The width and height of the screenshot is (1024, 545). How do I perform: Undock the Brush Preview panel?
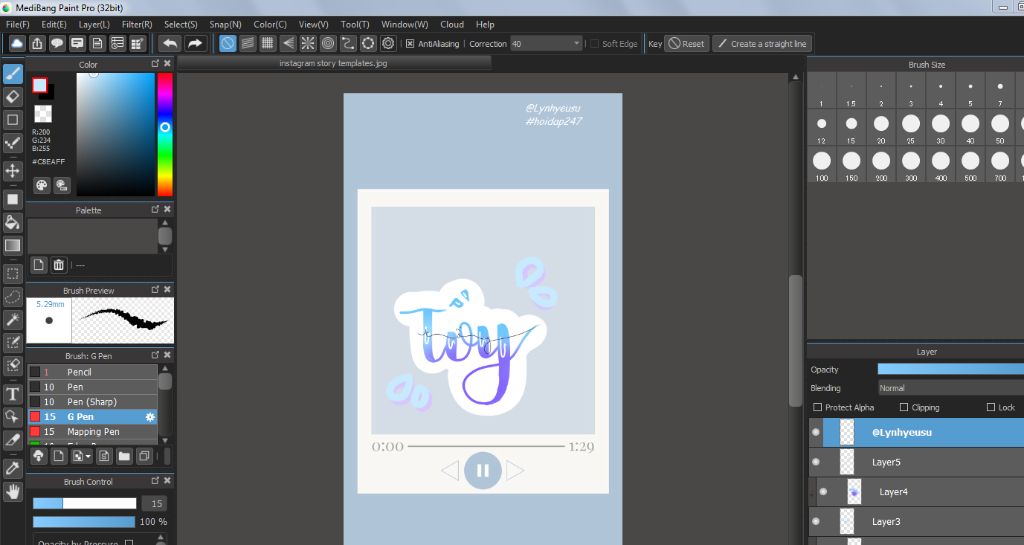tap(155, 290)
